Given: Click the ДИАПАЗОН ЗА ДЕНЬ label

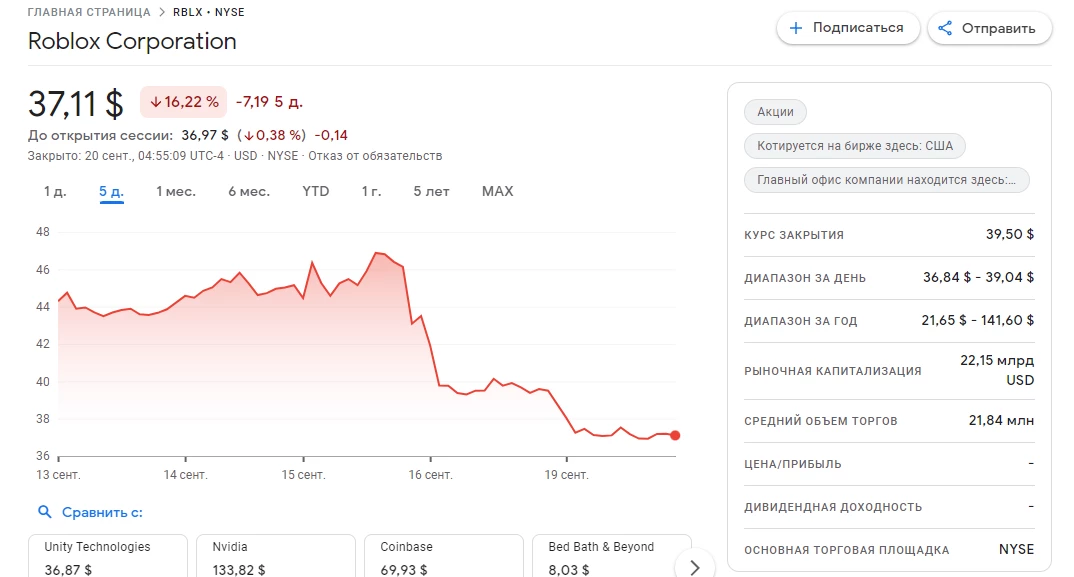Looking at the screenshot, I should pos(805,278).
